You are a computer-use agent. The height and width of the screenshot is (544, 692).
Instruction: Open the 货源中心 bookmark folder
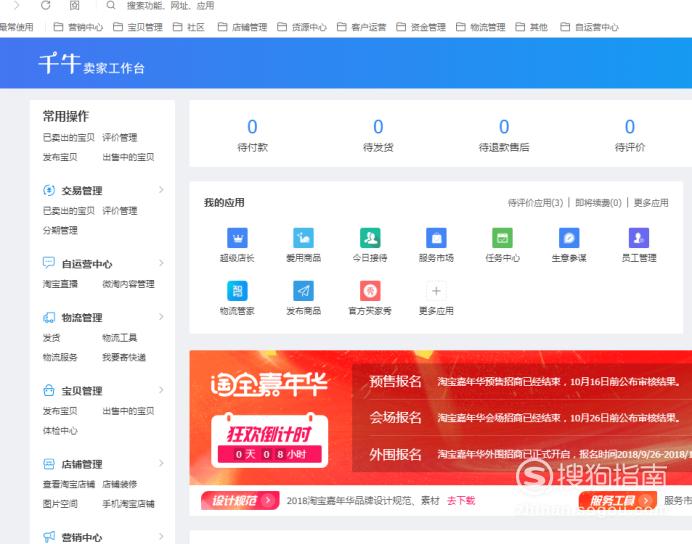click(x=302, y=27)
